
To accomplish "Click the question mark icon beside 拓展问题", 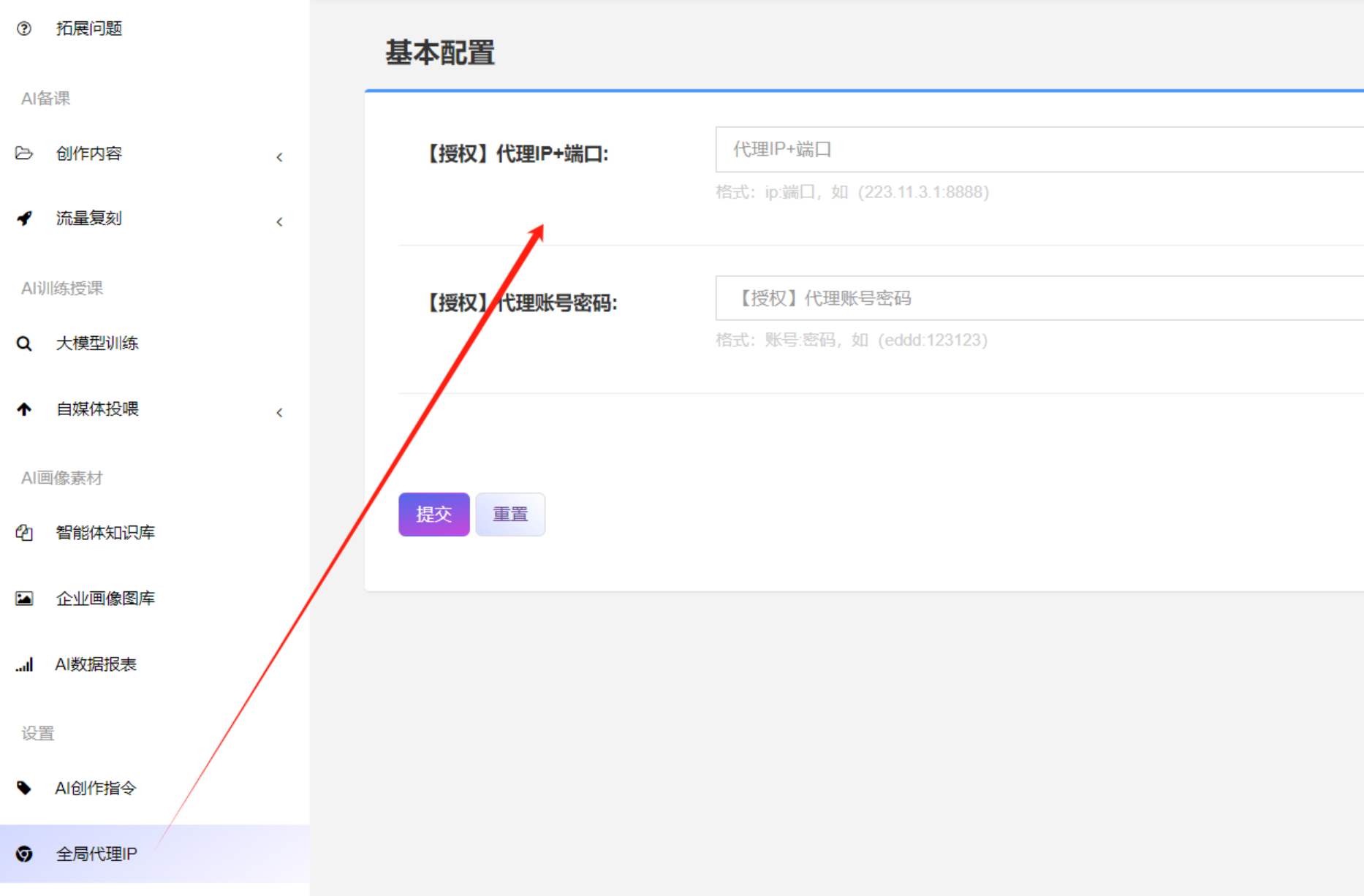I will 24,29.
